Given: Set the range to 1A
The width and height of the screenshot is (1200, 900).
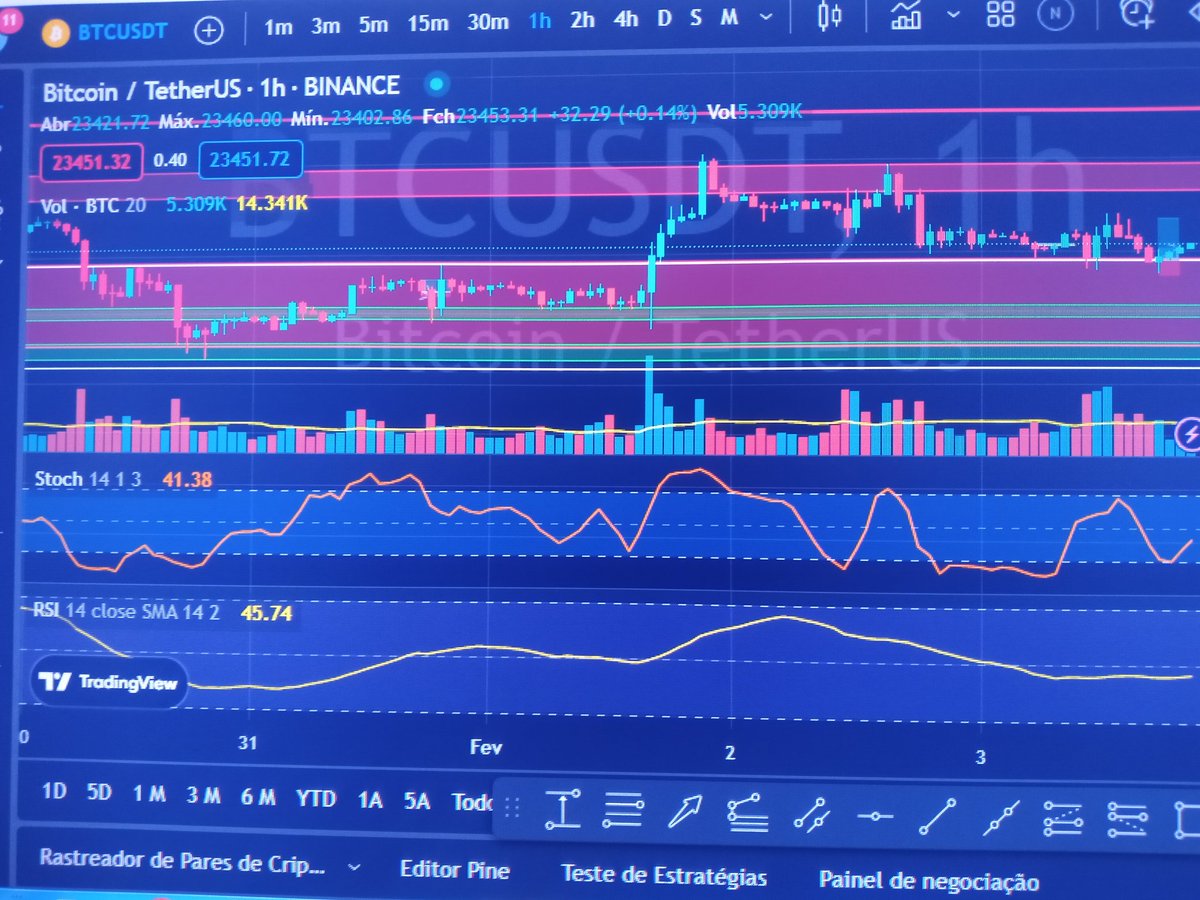Looking at the screenshot, I should pyautogui.click(x=370, y=799).
